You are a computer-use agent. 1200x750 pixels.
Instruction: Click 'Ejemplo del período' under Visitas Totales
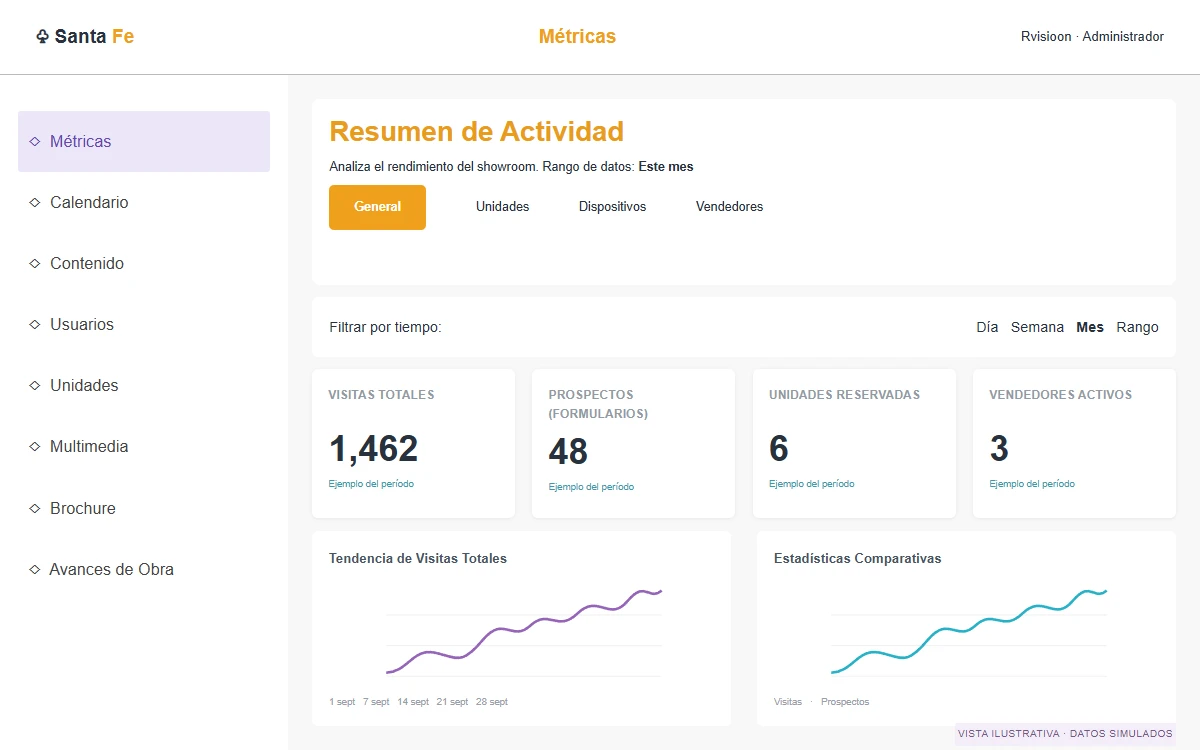click(x=371, y=484)
